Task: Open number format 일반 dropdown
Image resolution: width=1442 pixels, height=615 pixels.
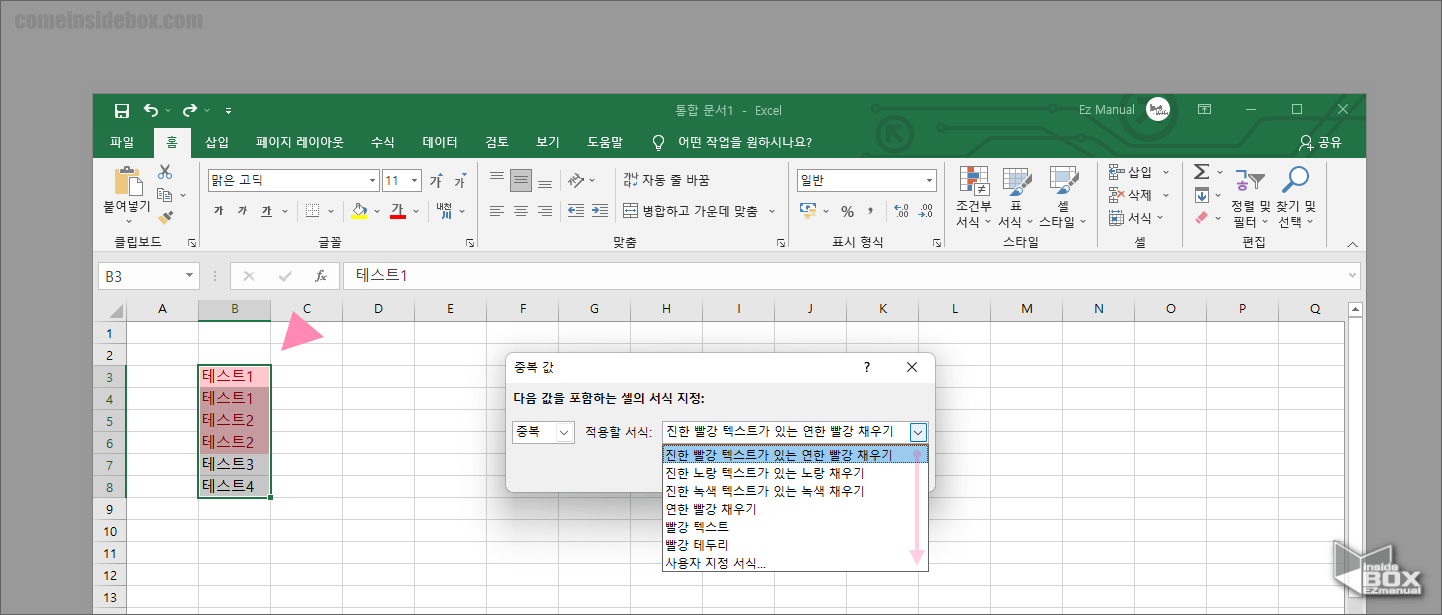Action: click(930, 181)
